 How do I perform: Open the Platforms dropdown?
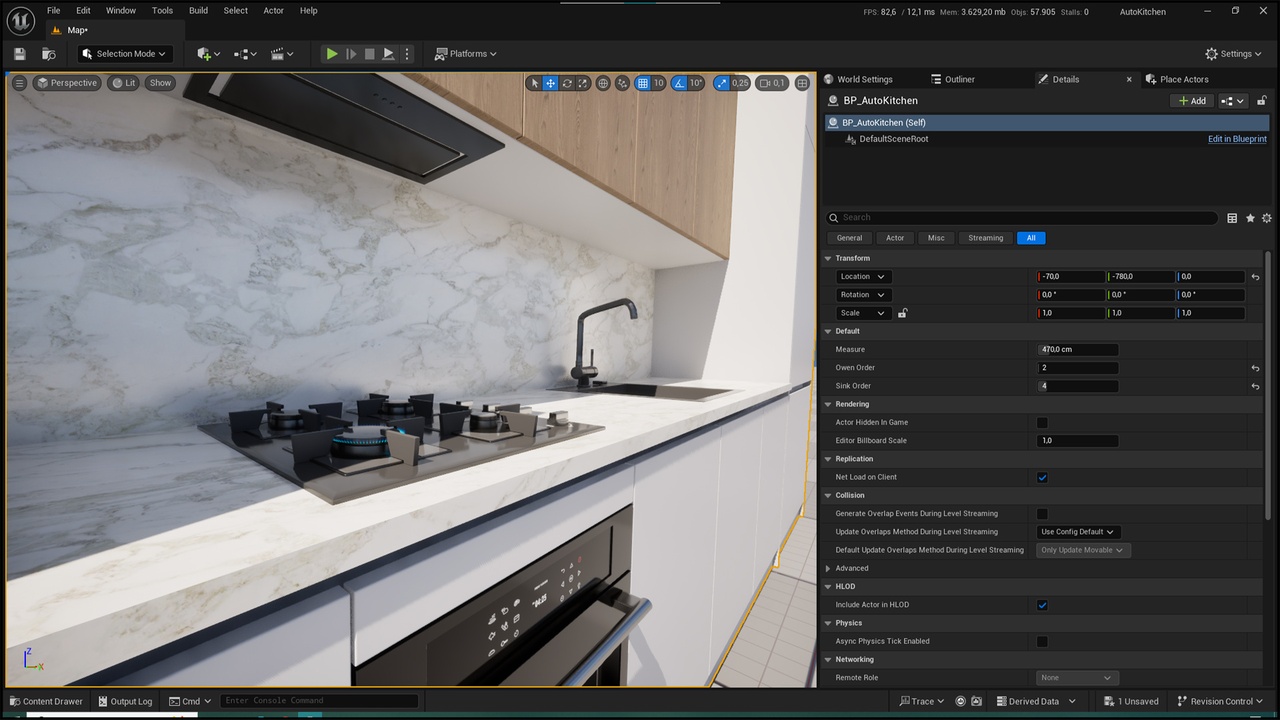click(466, 54)
